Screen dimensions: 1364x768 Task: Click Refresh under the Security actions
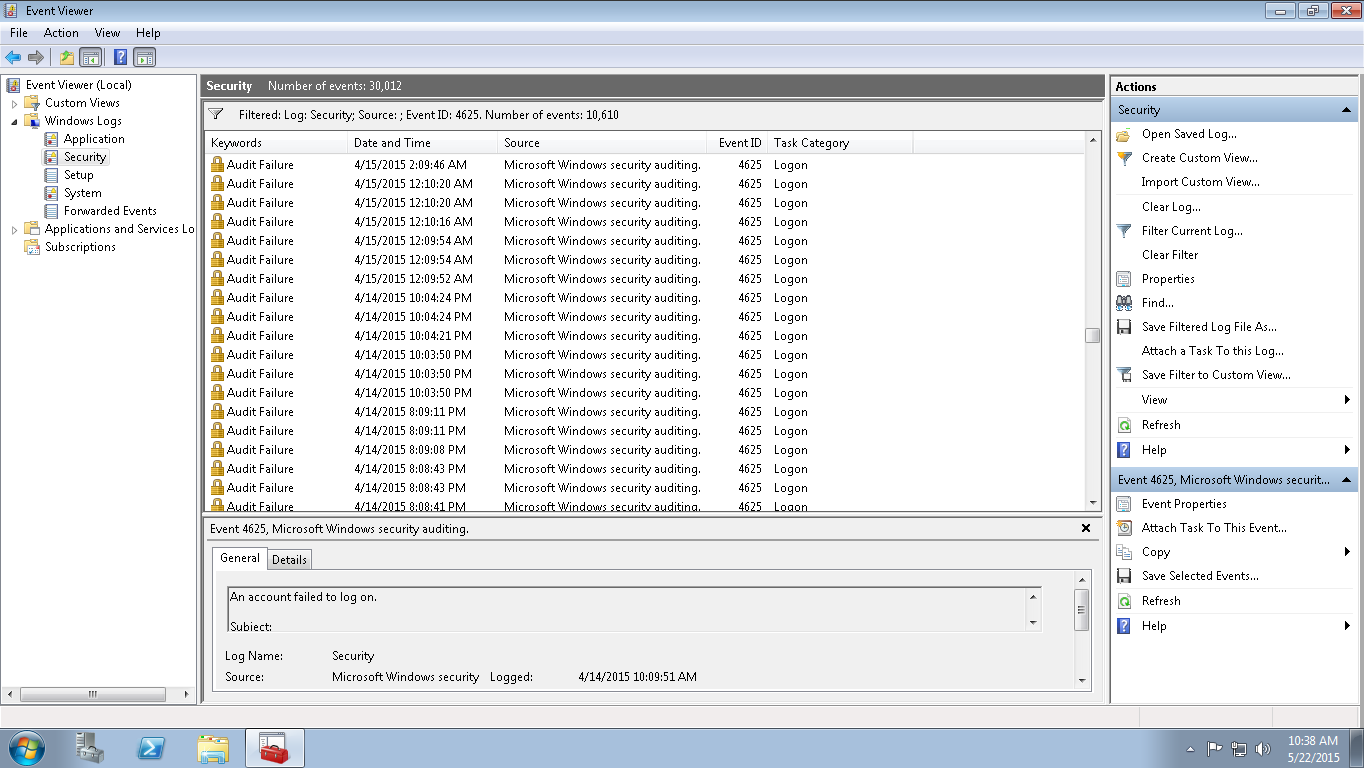click(1161, 425)
